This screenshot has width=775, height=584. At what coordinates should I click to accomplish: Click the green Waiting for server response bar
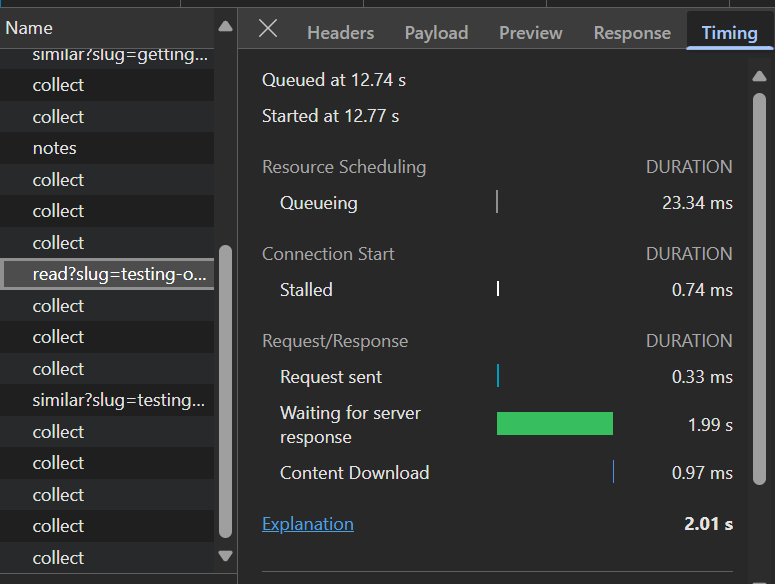554,424
